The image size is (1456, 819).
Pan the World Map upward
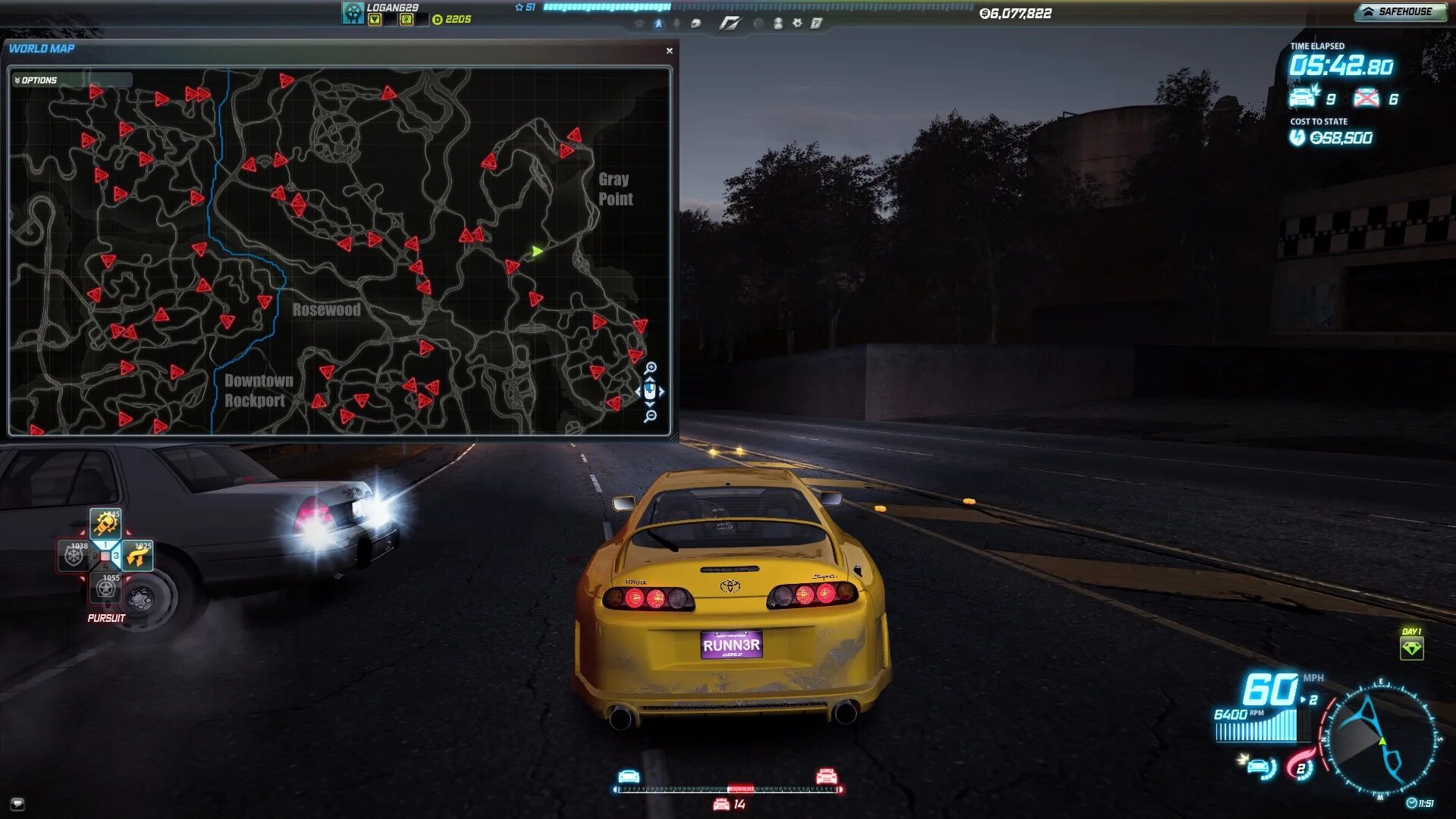pyautogui.click(x=650, y=379)
